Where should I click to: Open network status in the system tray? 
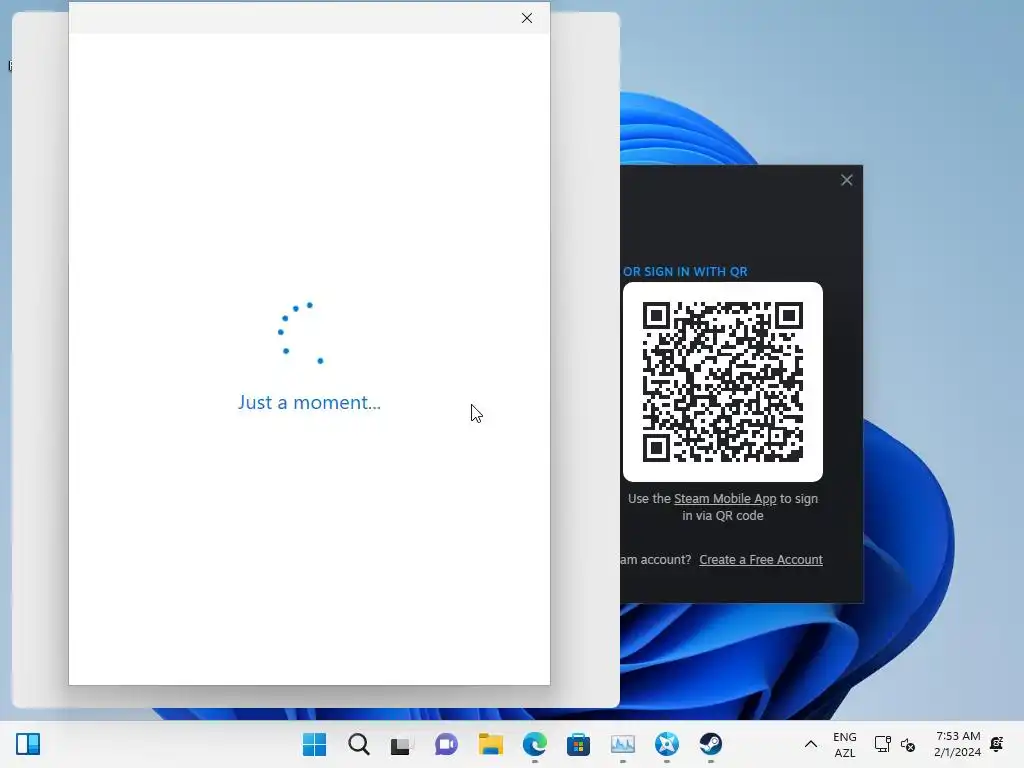click(x=882, y=744)
